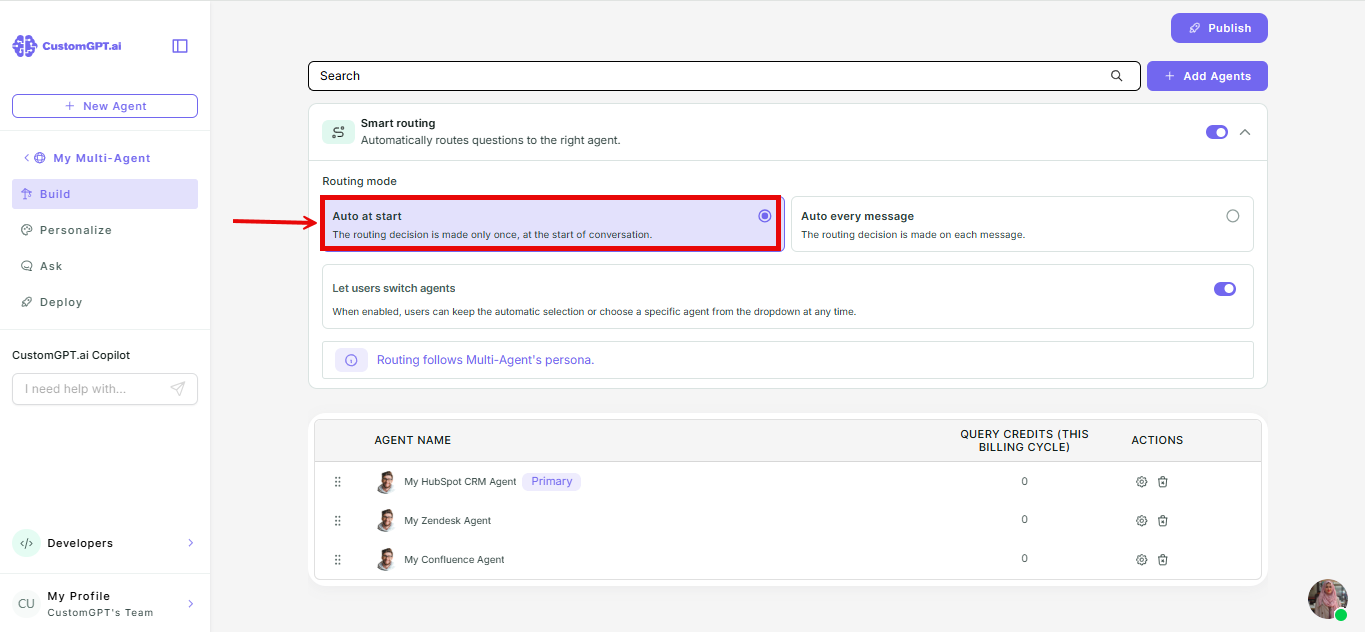This screenshot has width=1365, height=632.
Task: Click the CustomGPT.ai Copilot heading
Action: coord(71,355)
